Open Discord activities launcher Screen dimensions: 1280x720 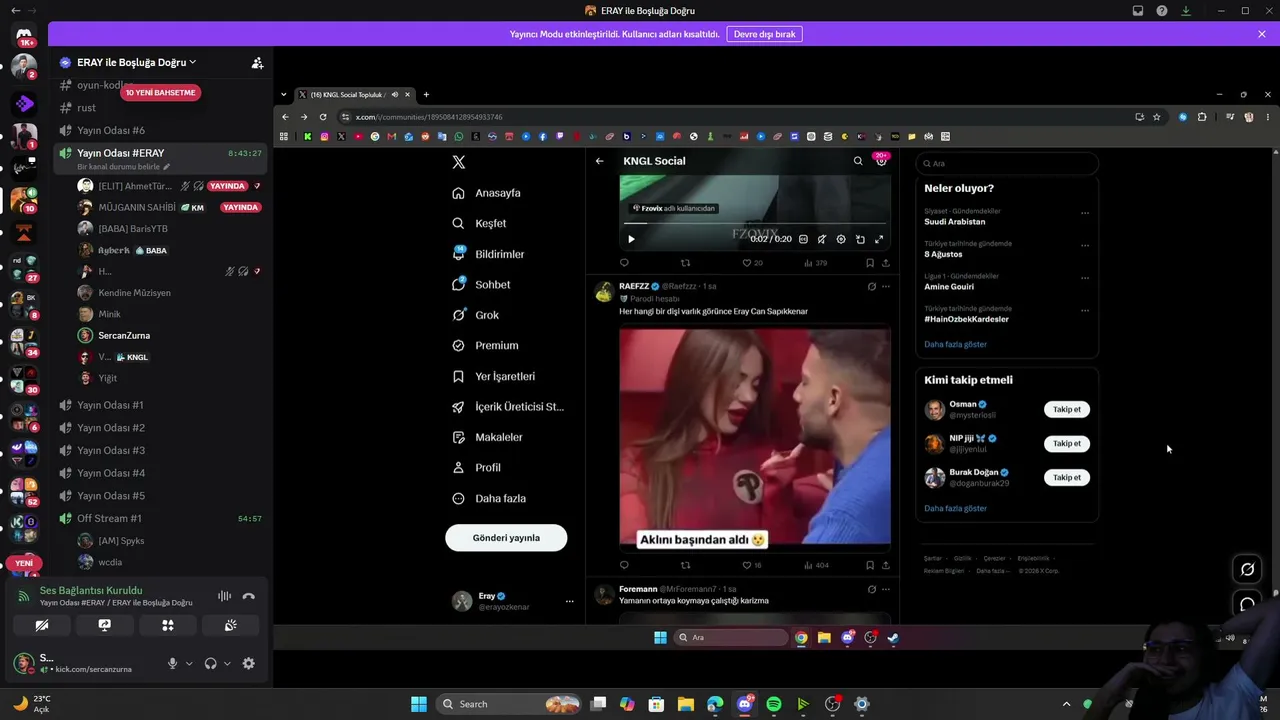pos(168,625)
